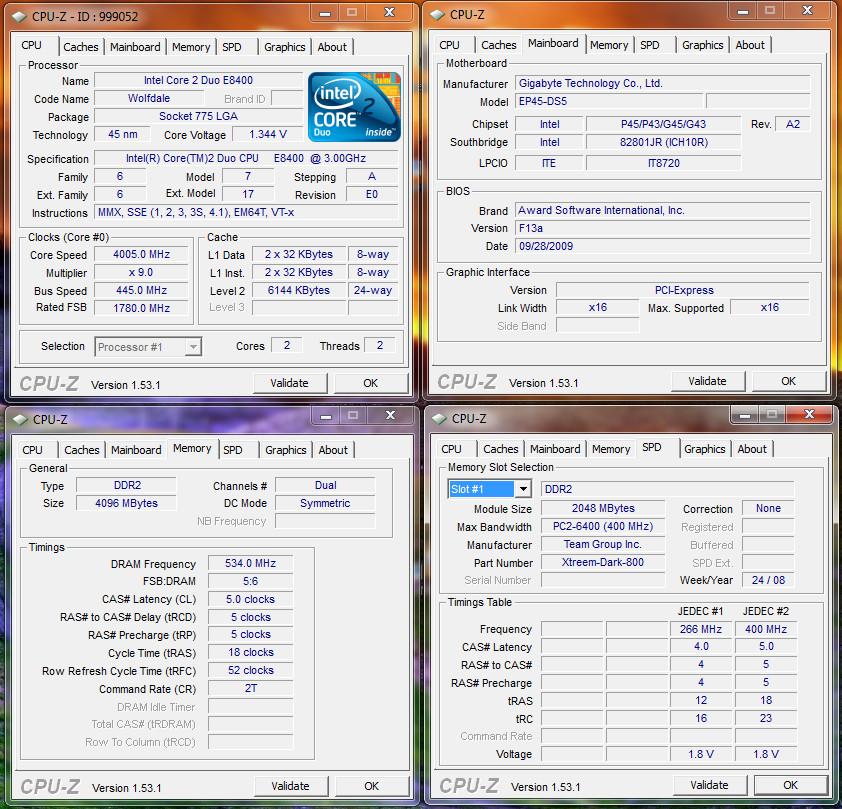Click the Core Voltage value 1.344 V
The height and width of the screenshot is (809, 842).
267,134
